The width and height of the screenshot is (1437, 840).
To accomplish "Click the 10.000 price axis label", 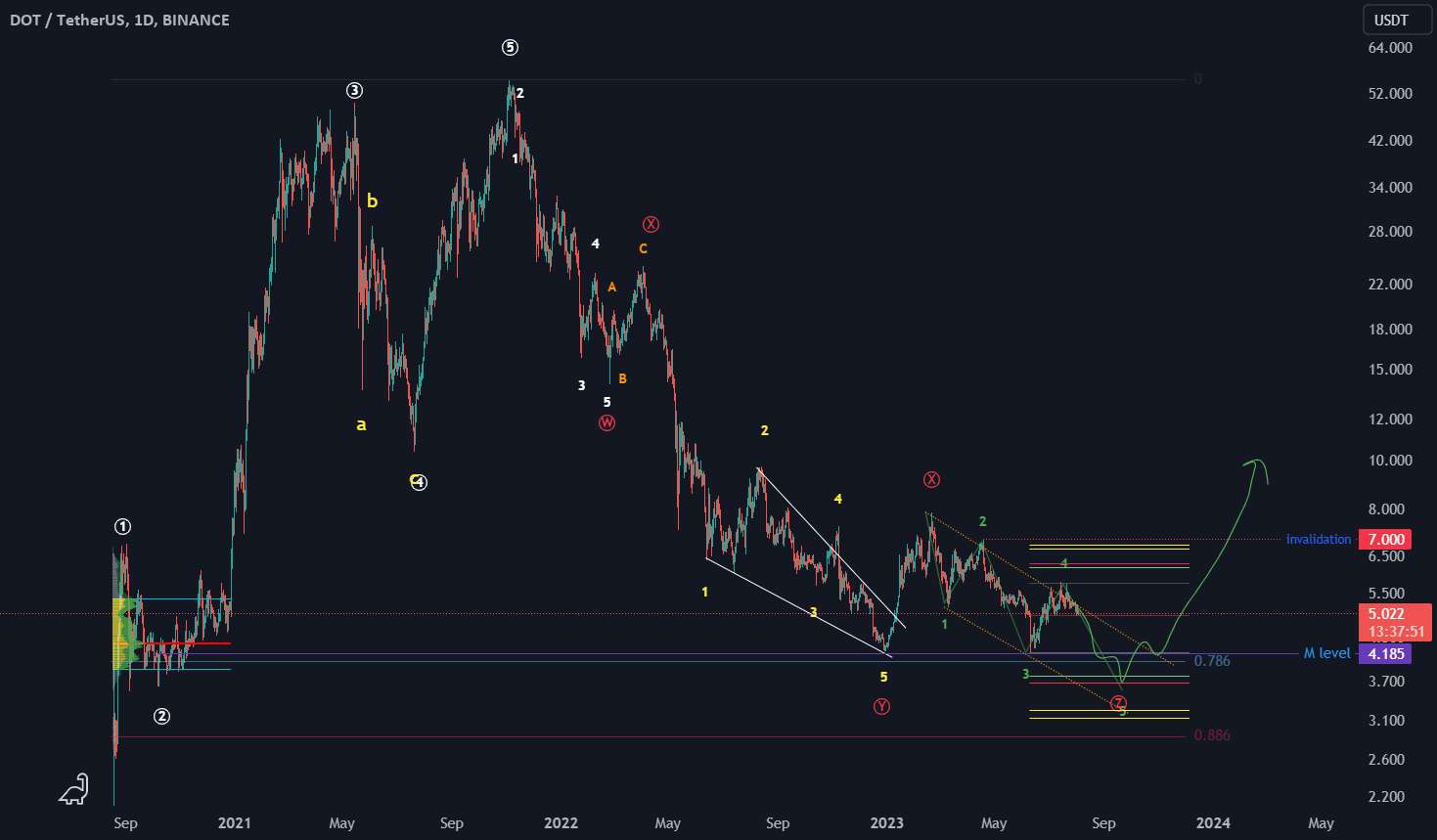I will [1390, 461].
